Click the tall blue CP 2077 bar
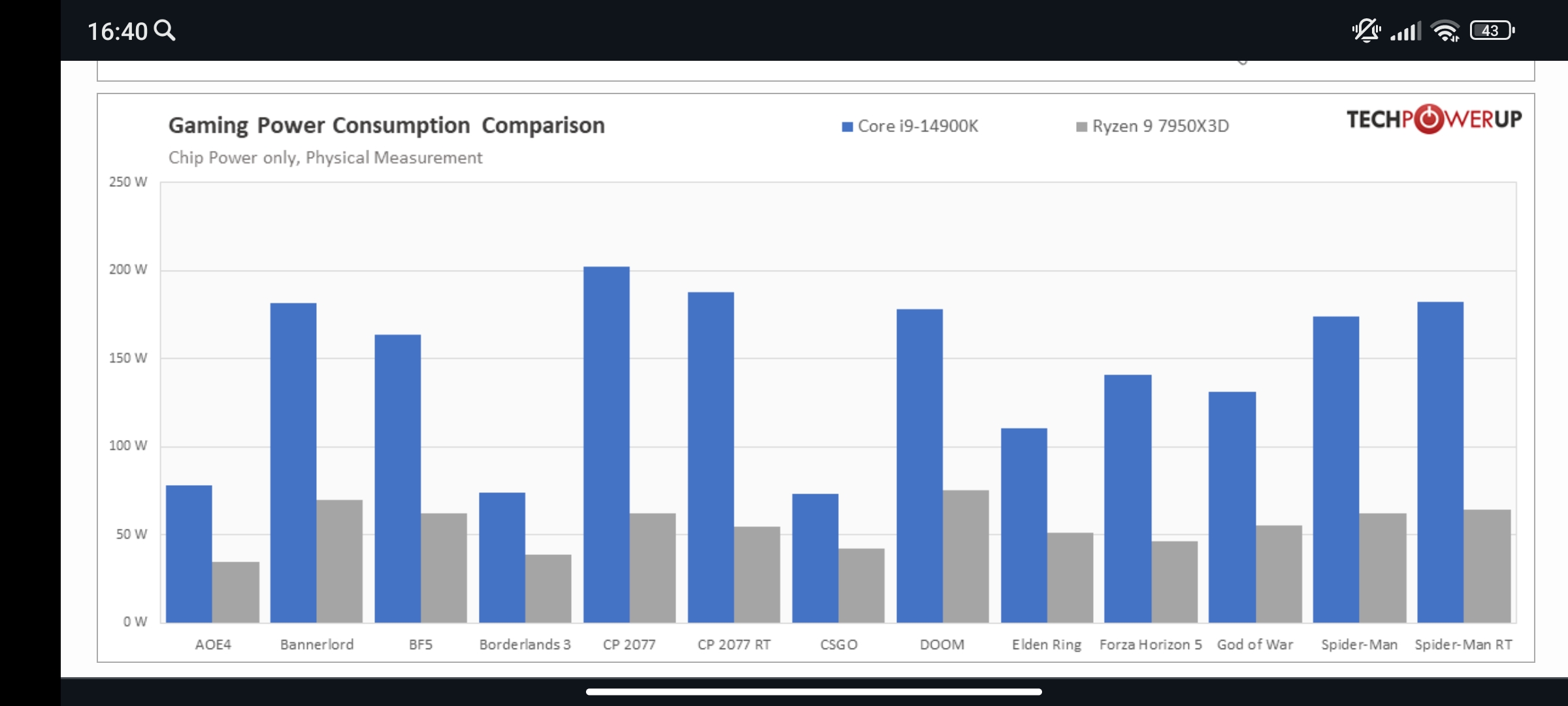The image size is (1568, 706). click(606, 445)
